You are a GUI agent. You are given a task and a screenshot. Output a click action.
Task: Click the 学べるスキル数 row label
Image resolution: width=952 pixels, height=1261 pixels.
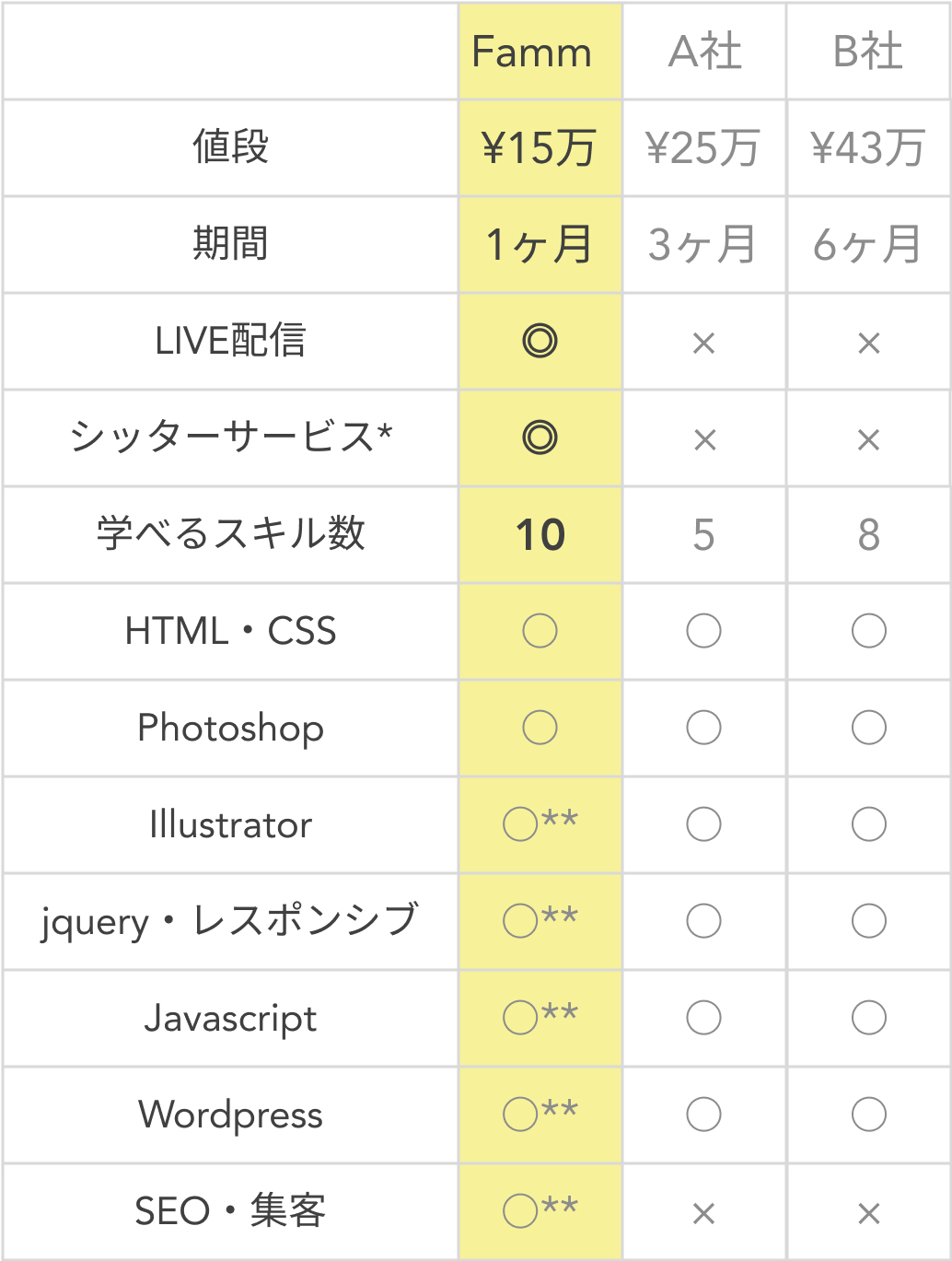[231, 534]
